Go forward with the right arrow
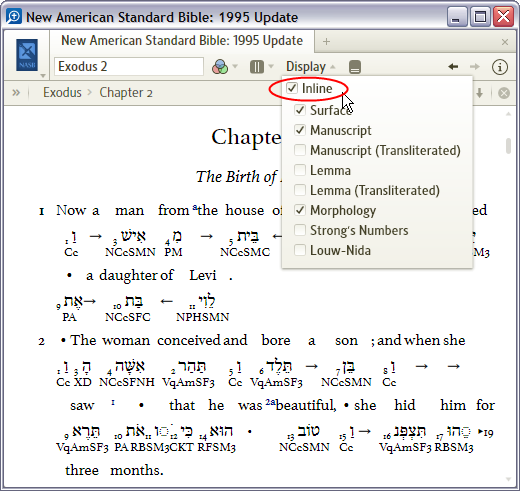This screenshot has width=520, height=491. pos(475,67)
